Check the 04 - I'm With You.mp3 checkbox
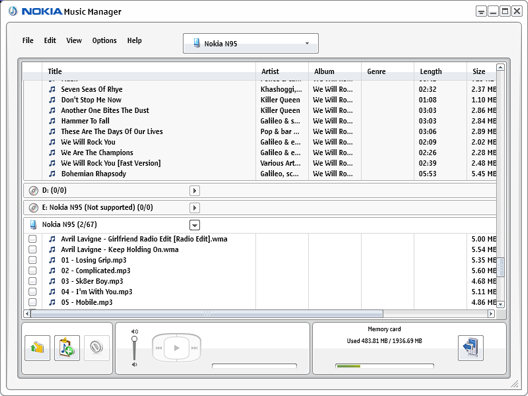Screen dimensions: 528x396 32,292
